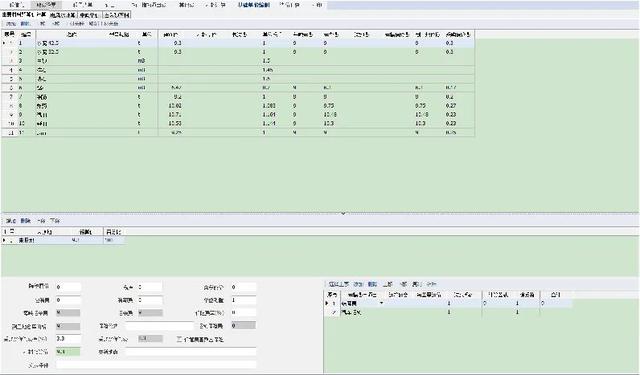Viewport: 640px width, 375px height.
Task: Click the green-highlighted field in the bottom form
Action: (x=68, y=351)
